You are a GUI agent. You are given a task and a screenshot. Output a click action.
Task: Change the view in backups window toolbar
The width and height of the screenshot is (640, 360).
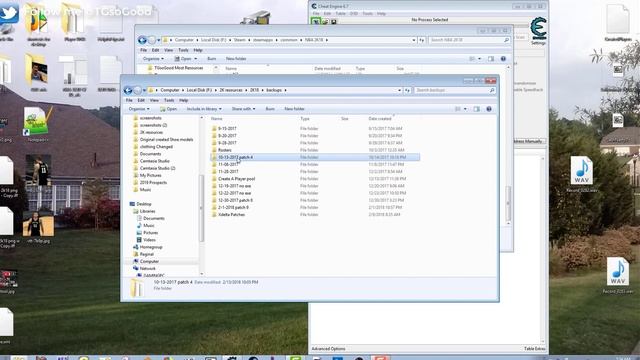[458, 109]
